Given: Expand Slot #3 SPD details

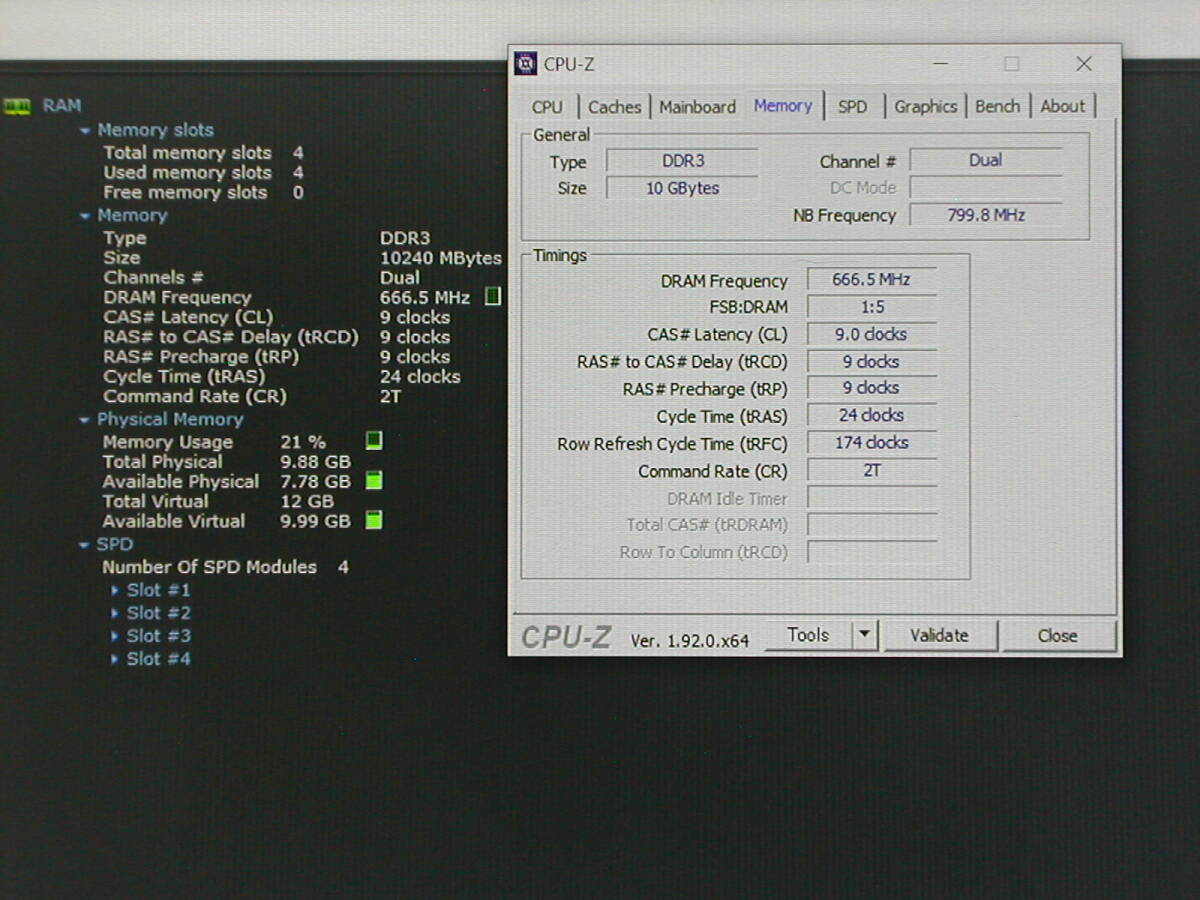Looking at the screenshot, I should point(115,636).
